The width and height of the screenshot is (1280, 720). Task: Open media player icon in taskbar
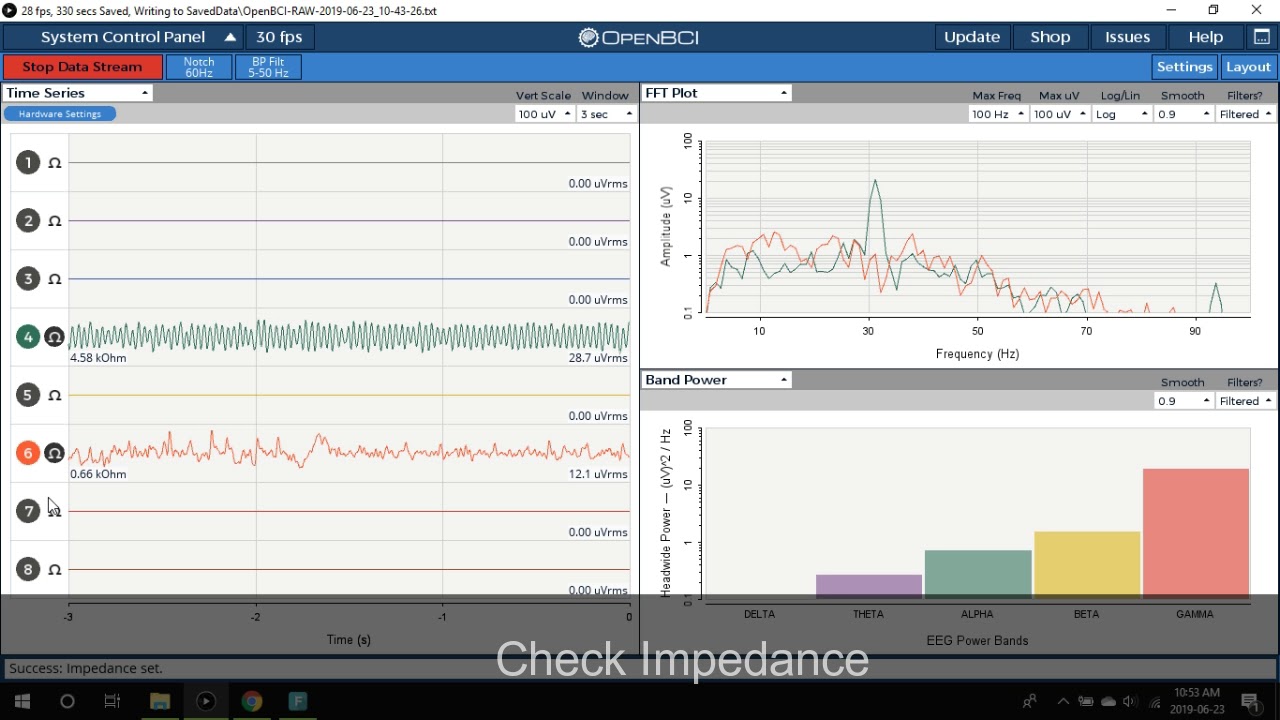(x=206, y=701)
